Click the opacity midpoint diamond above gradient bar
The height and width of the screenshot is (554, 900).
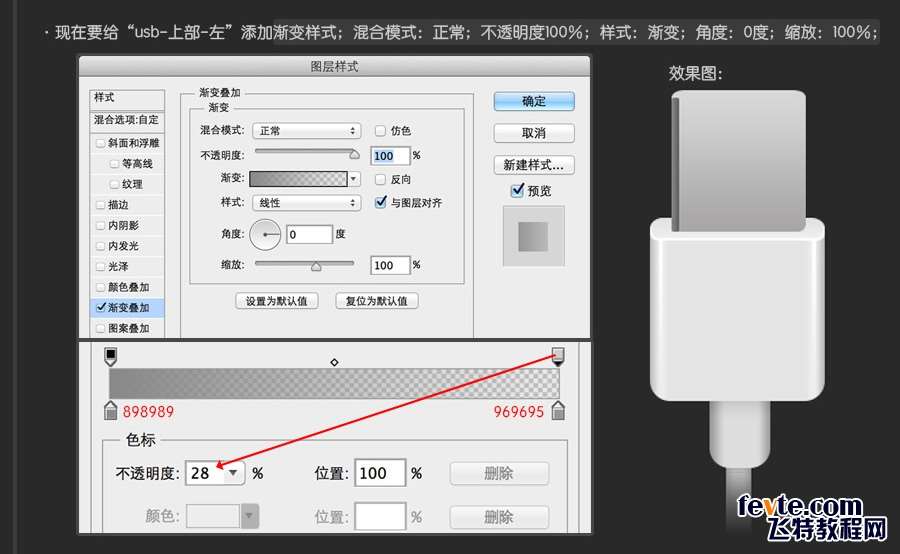click(x=334, y=362)
